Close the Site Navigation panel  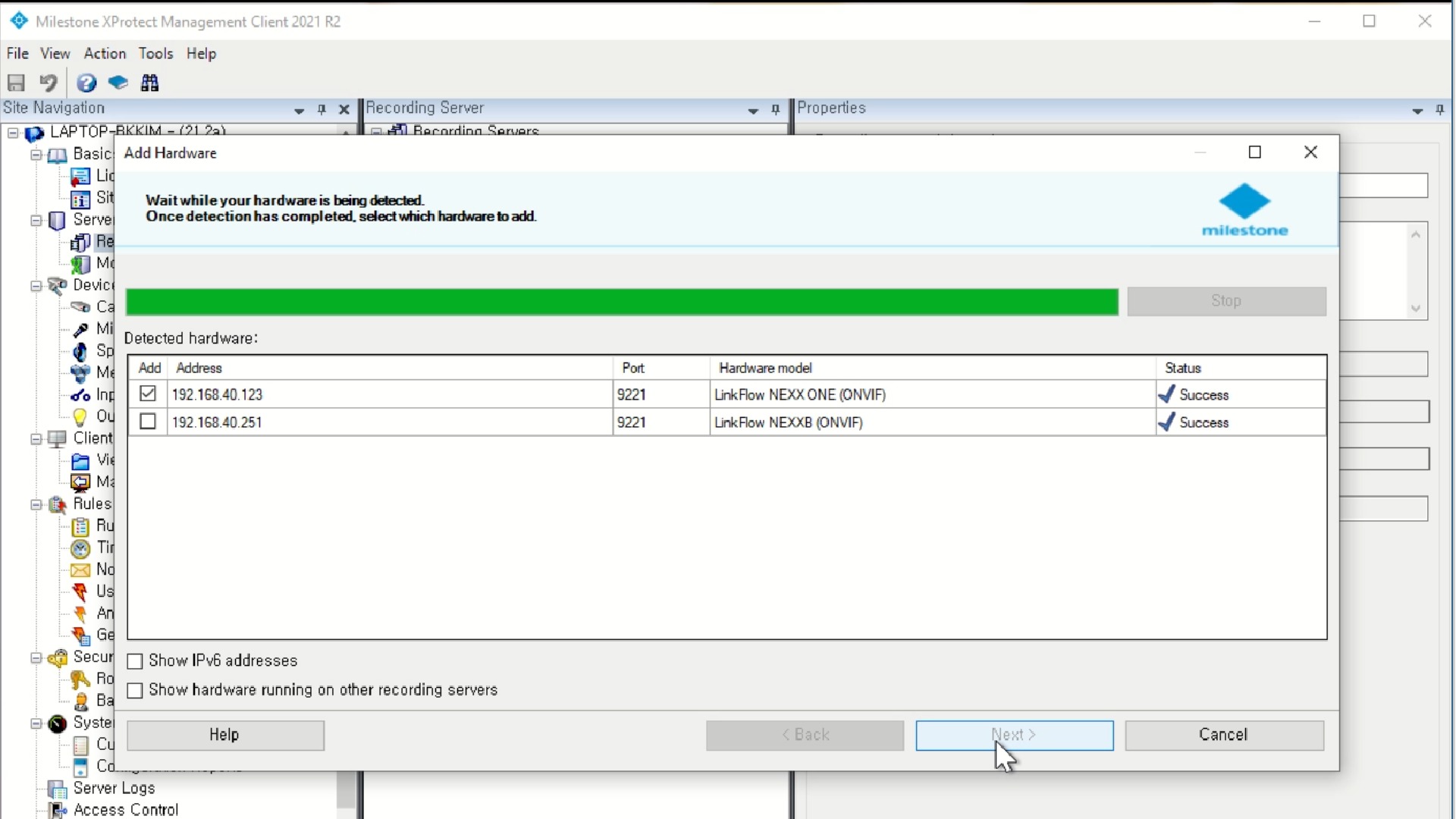[344, 110]
